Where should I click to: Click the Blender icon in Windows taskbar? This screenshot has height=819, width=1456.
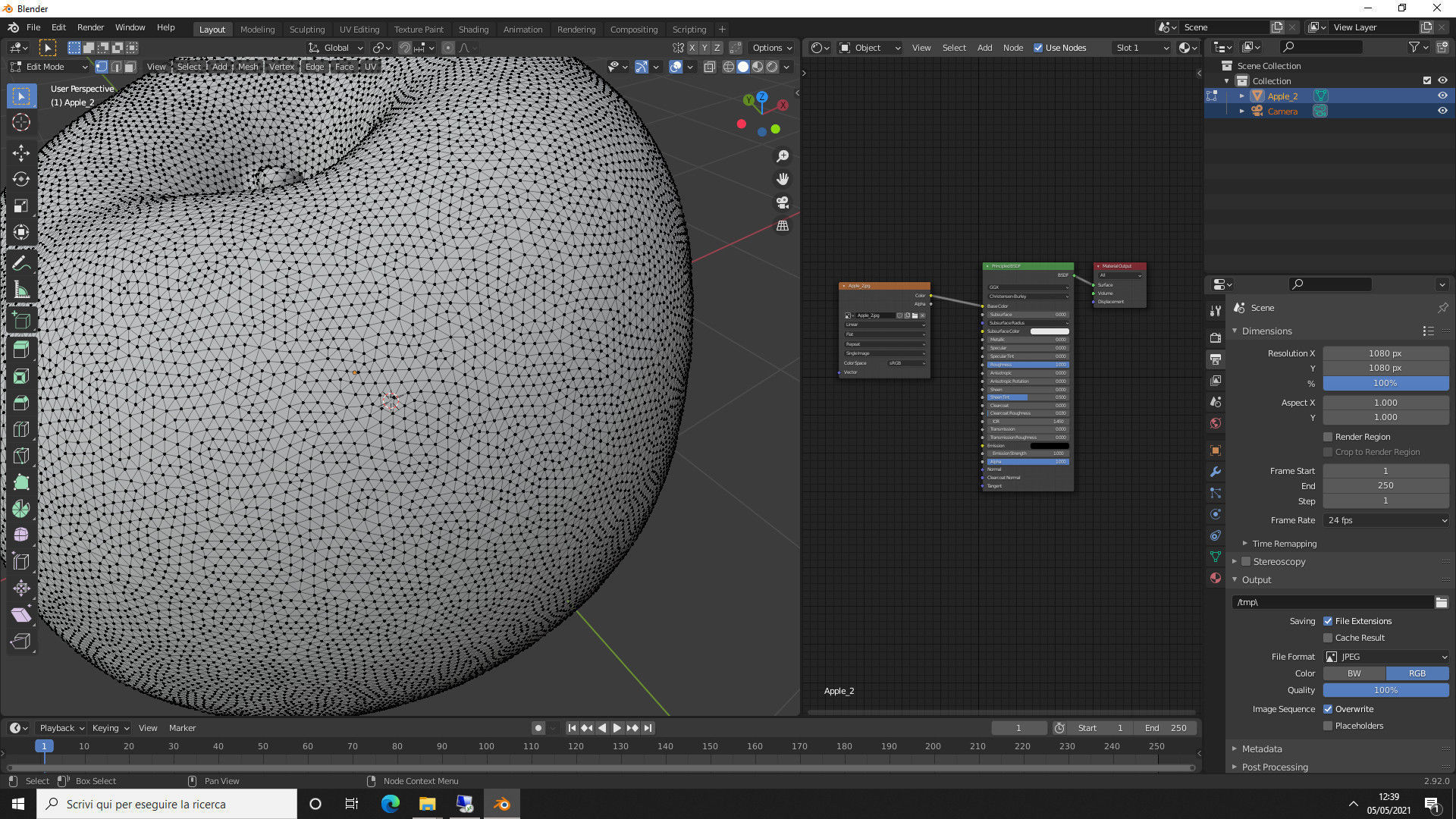[502, 804]
